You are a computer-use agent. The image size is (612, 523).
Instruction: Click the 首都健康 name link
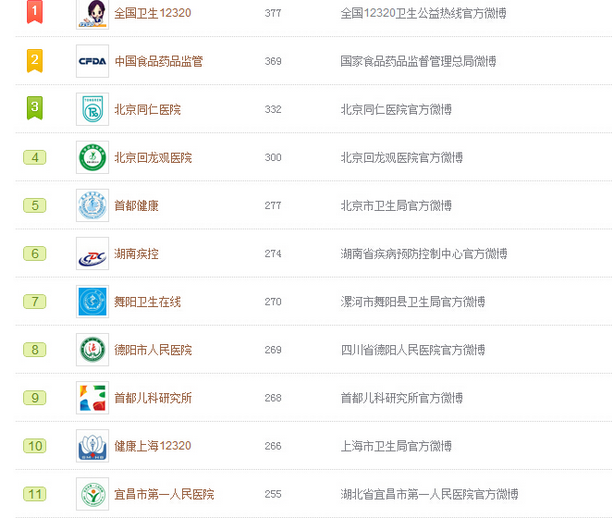tap(136, 206)
